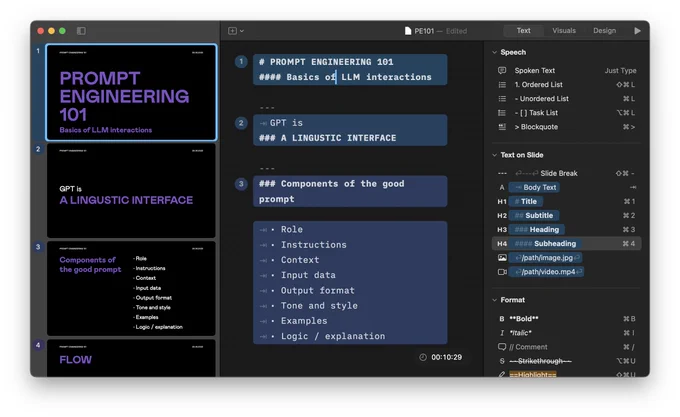Click the editor slide number 1 badge

[241, 62]
